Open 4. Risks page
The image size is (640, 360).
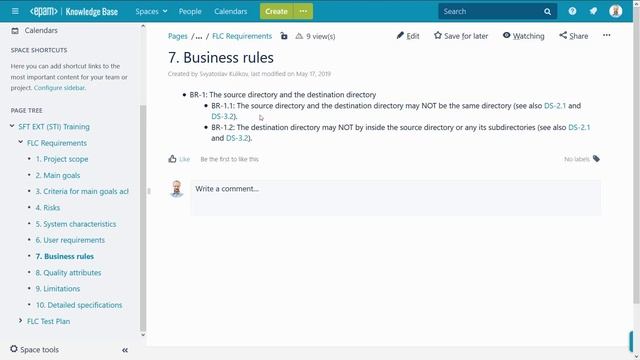[47, 208]
